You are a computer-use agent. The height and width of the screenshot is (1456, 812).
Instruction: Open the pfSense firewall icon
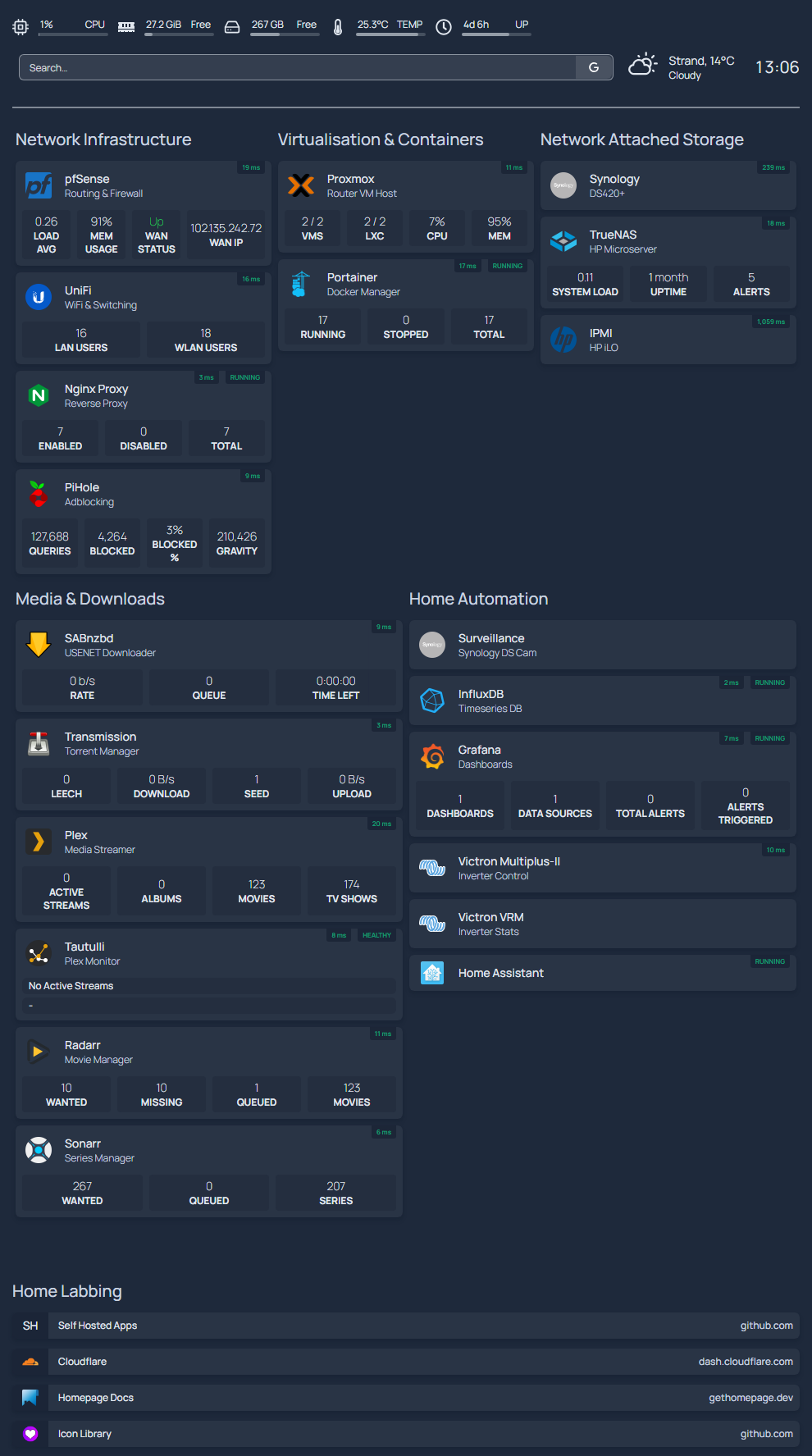tap(39, 186)
